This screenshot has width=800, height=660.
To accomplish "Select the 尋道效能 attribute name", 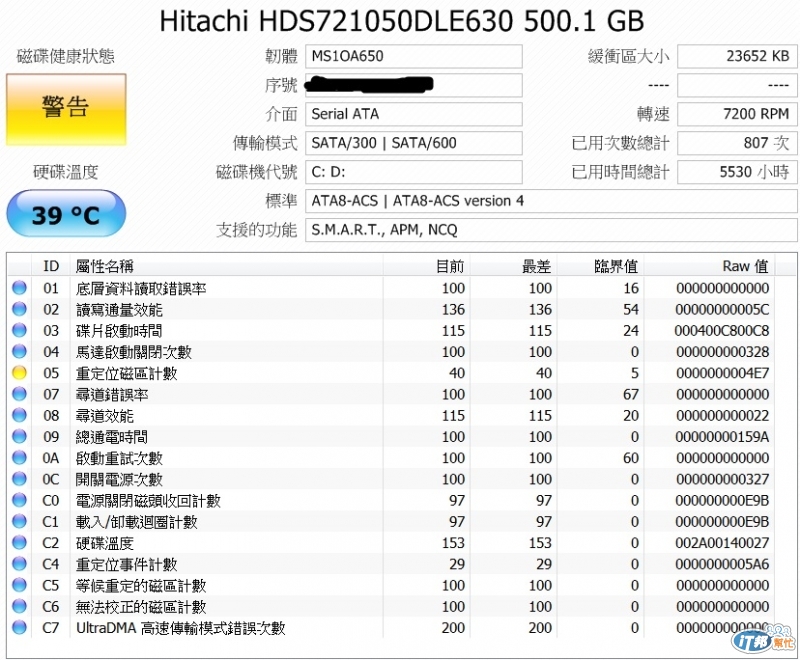I will pos(105,416).
